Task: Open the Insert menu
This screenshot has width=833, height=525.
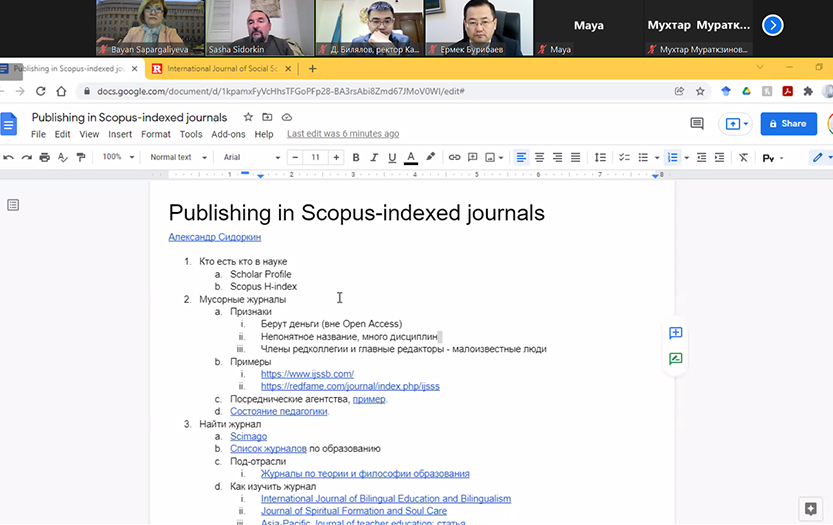Action: 120,134
